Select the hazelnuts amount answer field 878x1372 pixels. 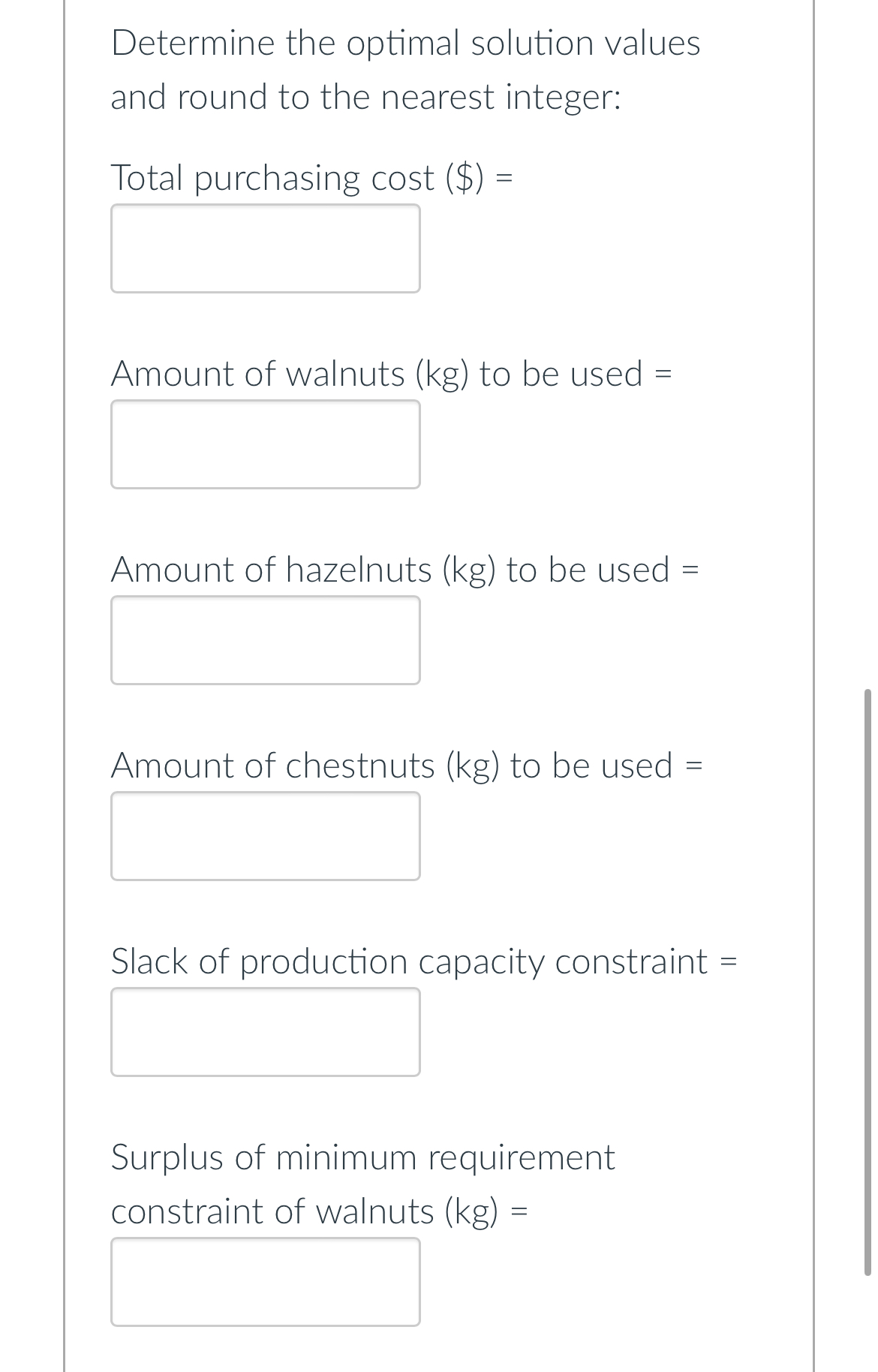pyautogui.click(x=266, y=640)
